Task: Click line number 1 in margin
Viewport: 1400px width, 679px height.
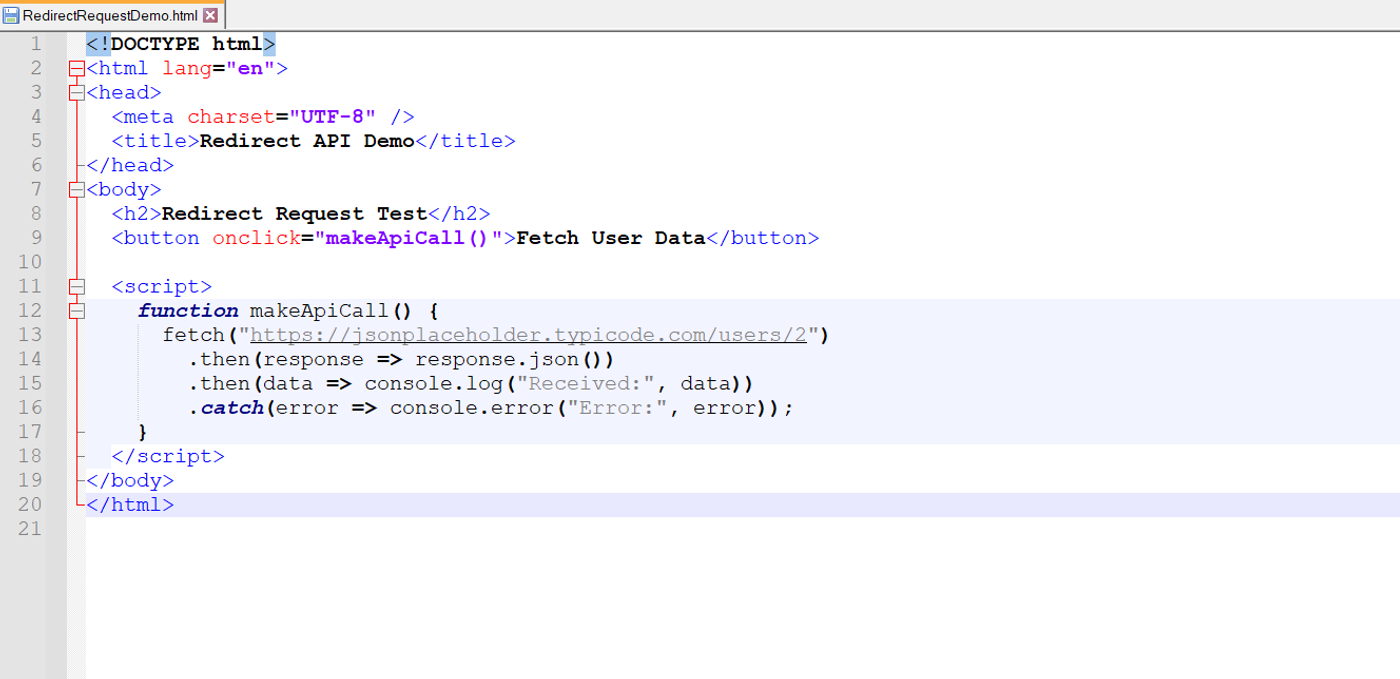Action: tap(36, 44)
